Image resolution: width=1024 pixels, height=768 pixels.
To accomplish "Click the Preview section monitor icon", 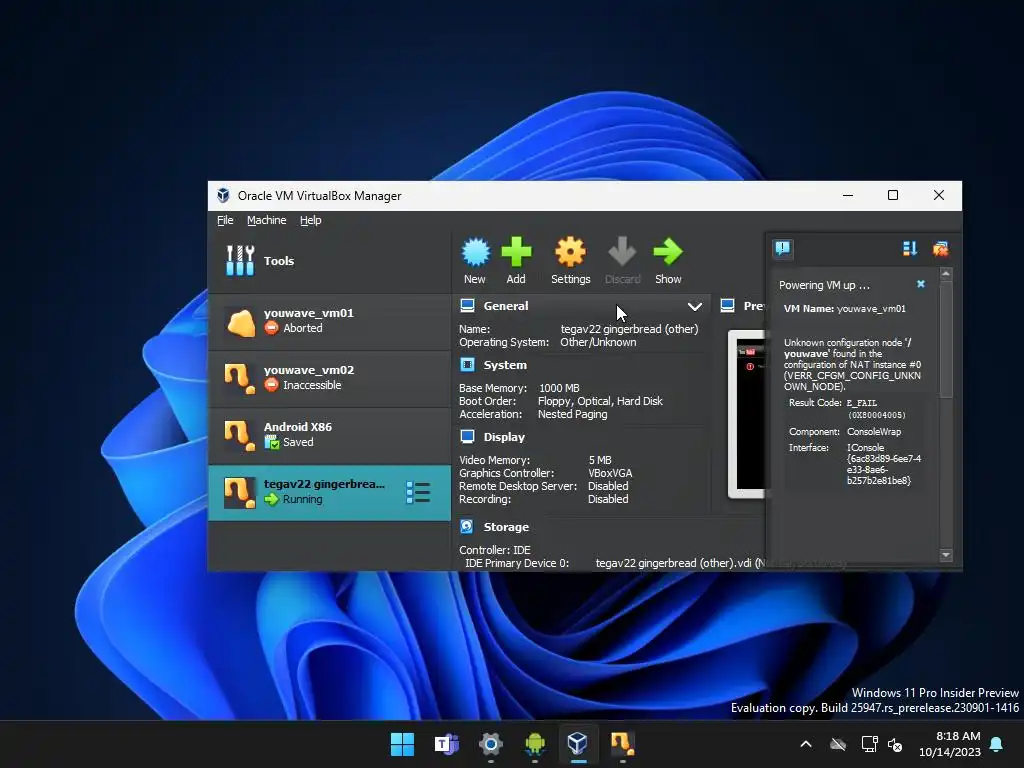I will (x=728, y=306).
